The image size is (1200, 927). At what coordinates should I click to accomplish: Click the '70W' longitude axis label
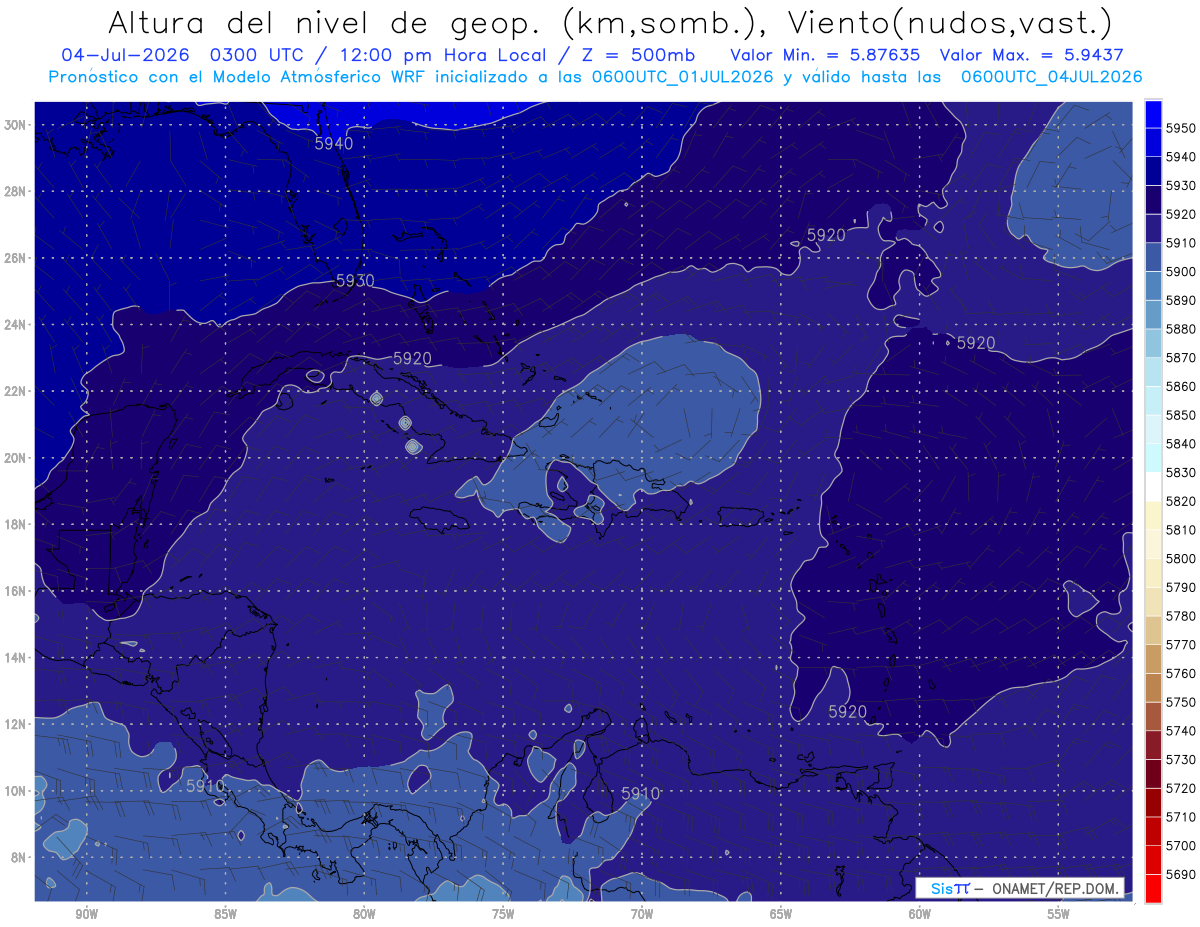pyautogui.click(x=642, y=914)
